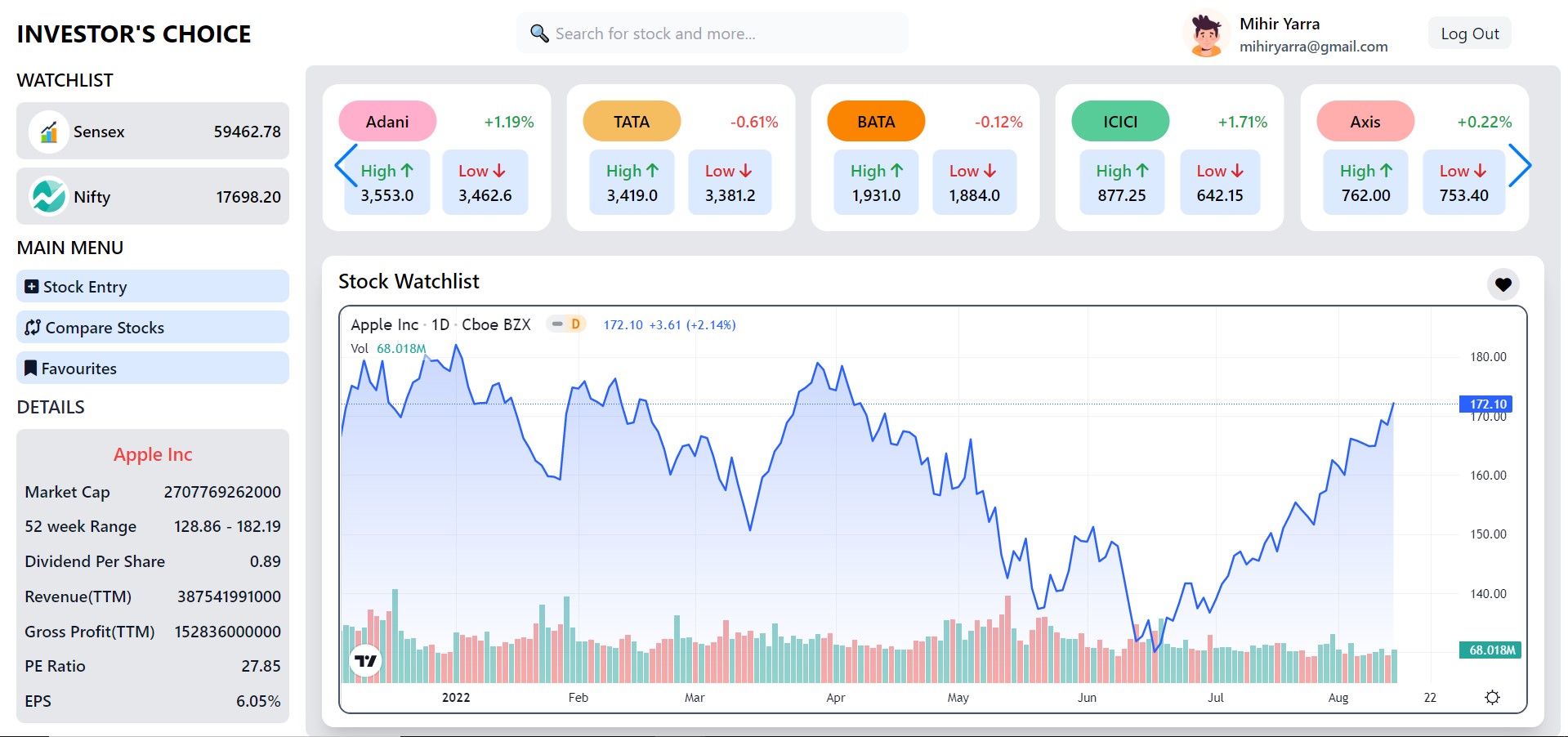
Task: Click the Sensex chart icon in Watchlist
Action: [49, 132]
